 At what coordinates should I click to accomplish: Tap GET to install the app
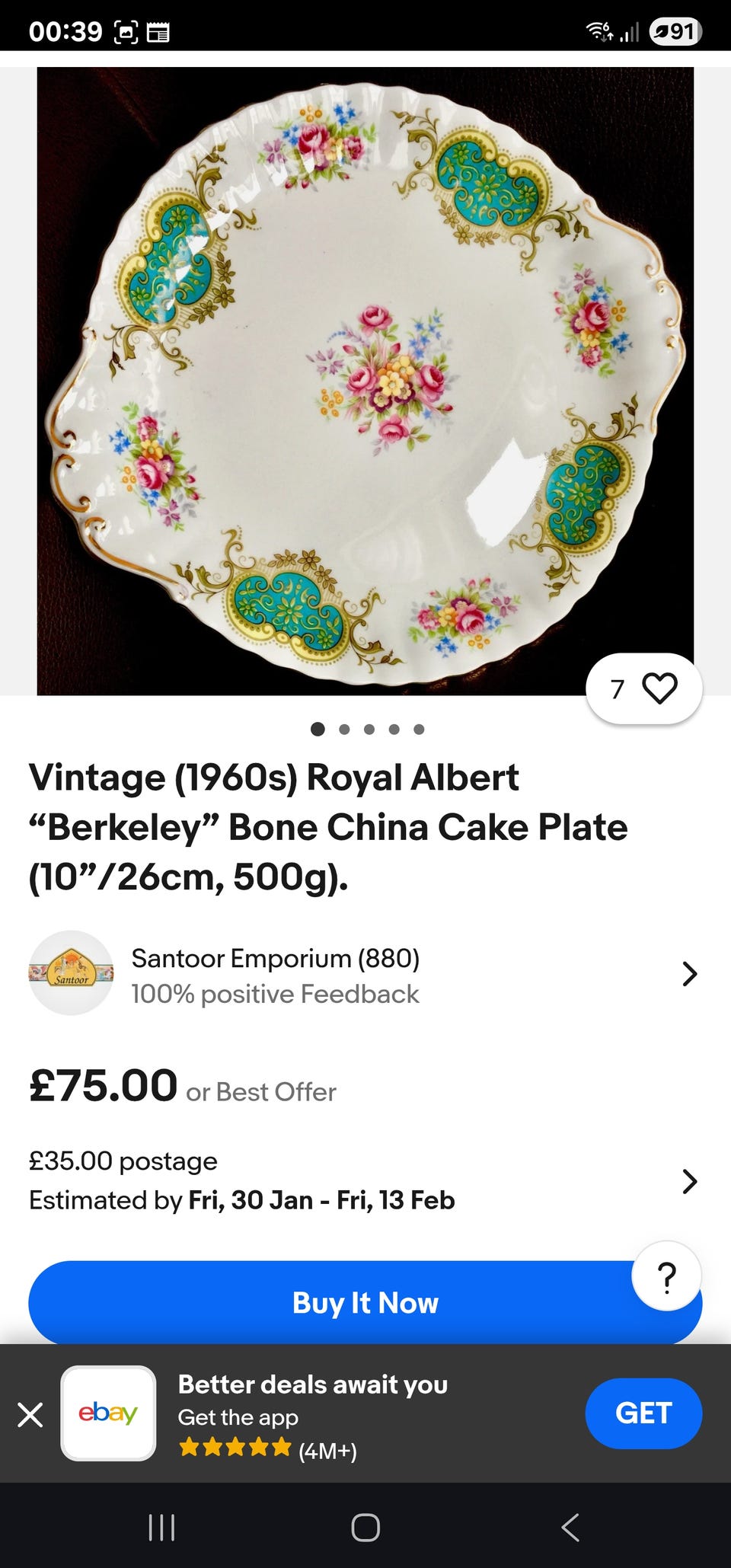point(643,1413)
